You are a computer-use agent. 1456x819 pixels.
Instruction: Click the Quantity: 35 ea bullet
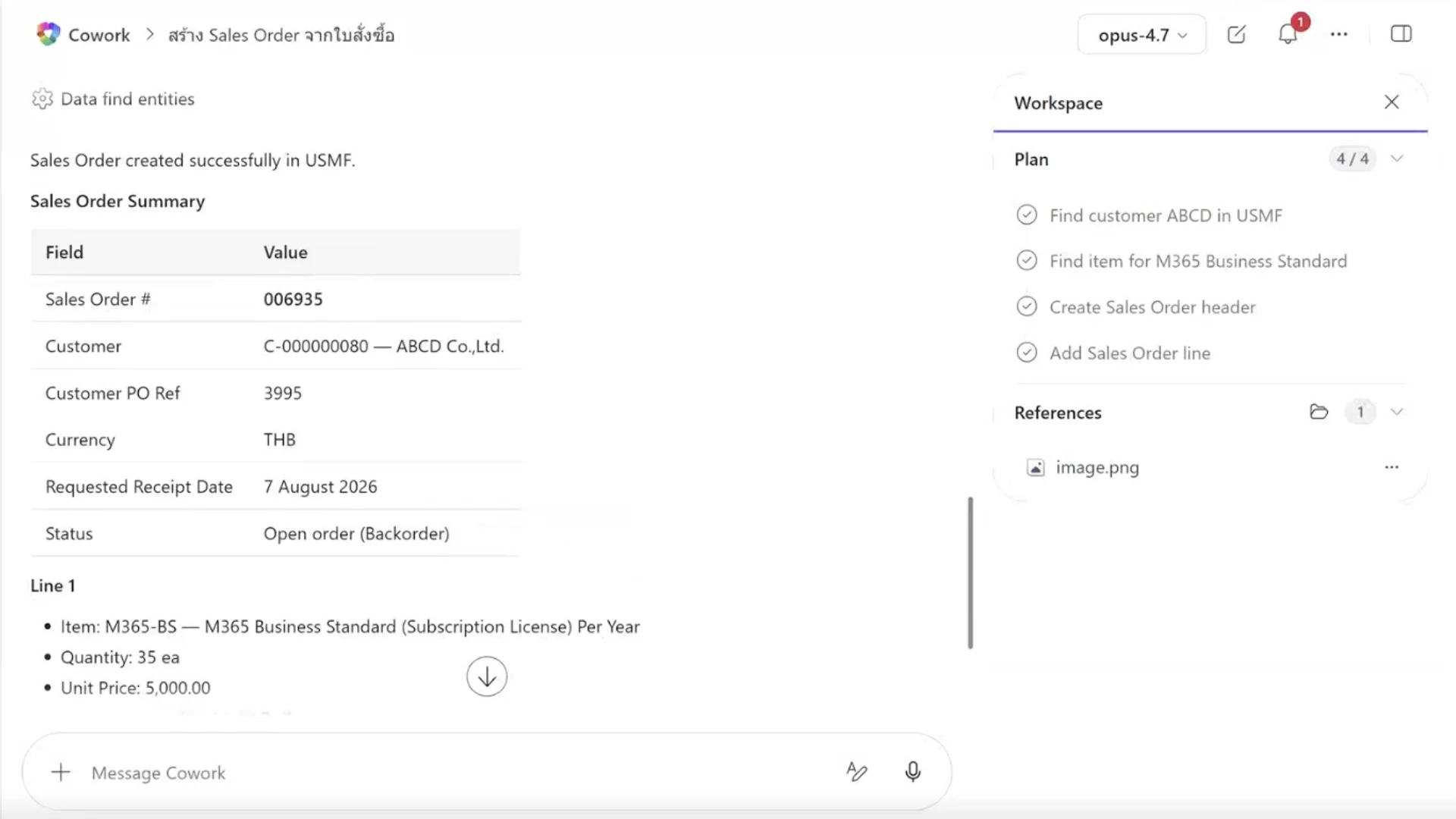120,657
